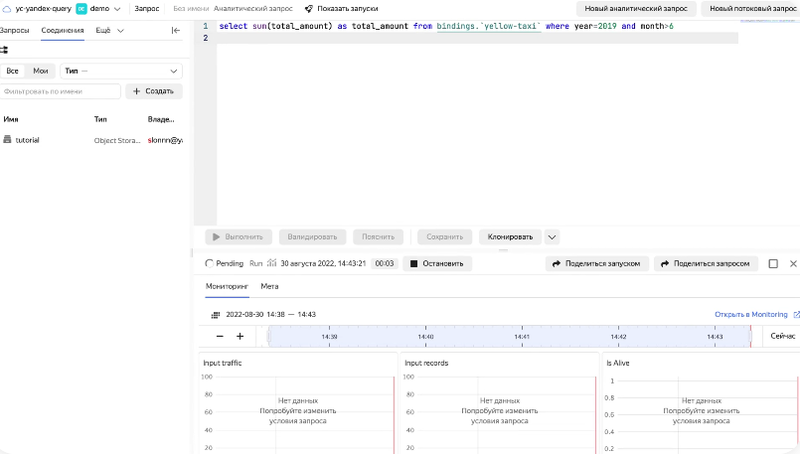
Task: Click the tutorial connection database icon
Action: point(7,139)
